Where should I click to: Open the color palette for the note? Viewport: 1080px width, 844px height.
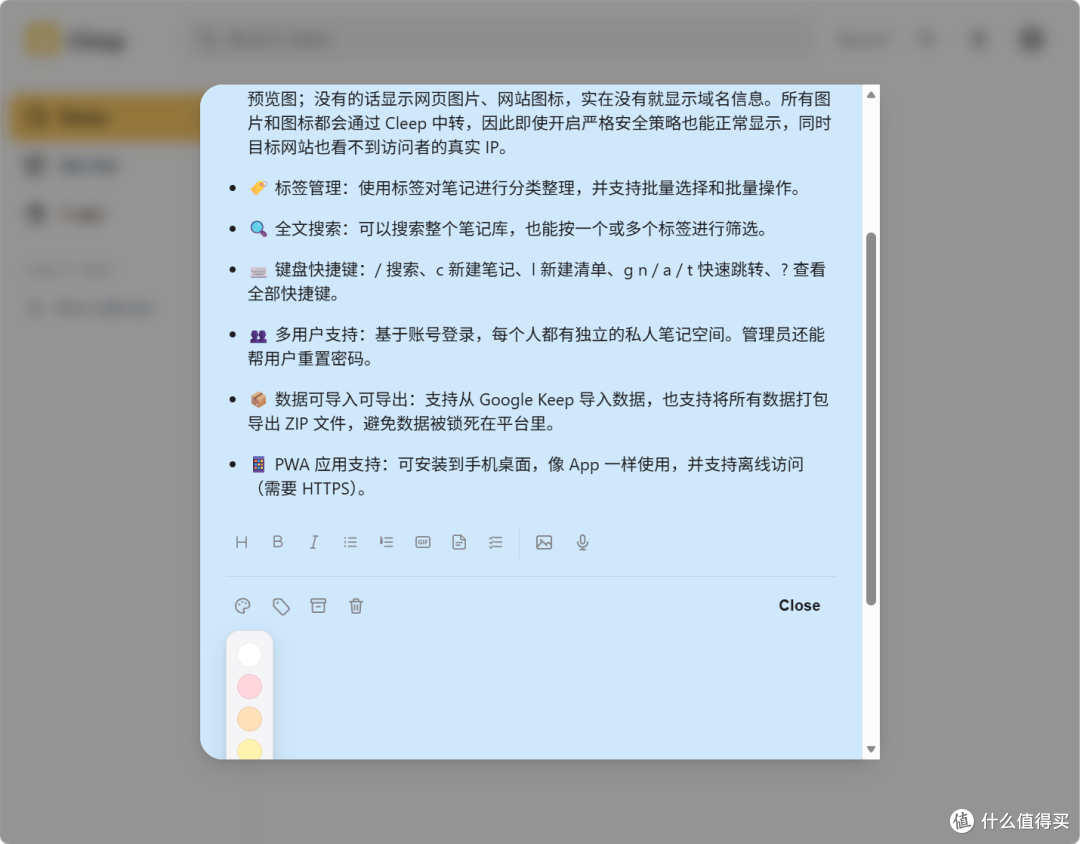pyautogui.click(x=242, y=606)
